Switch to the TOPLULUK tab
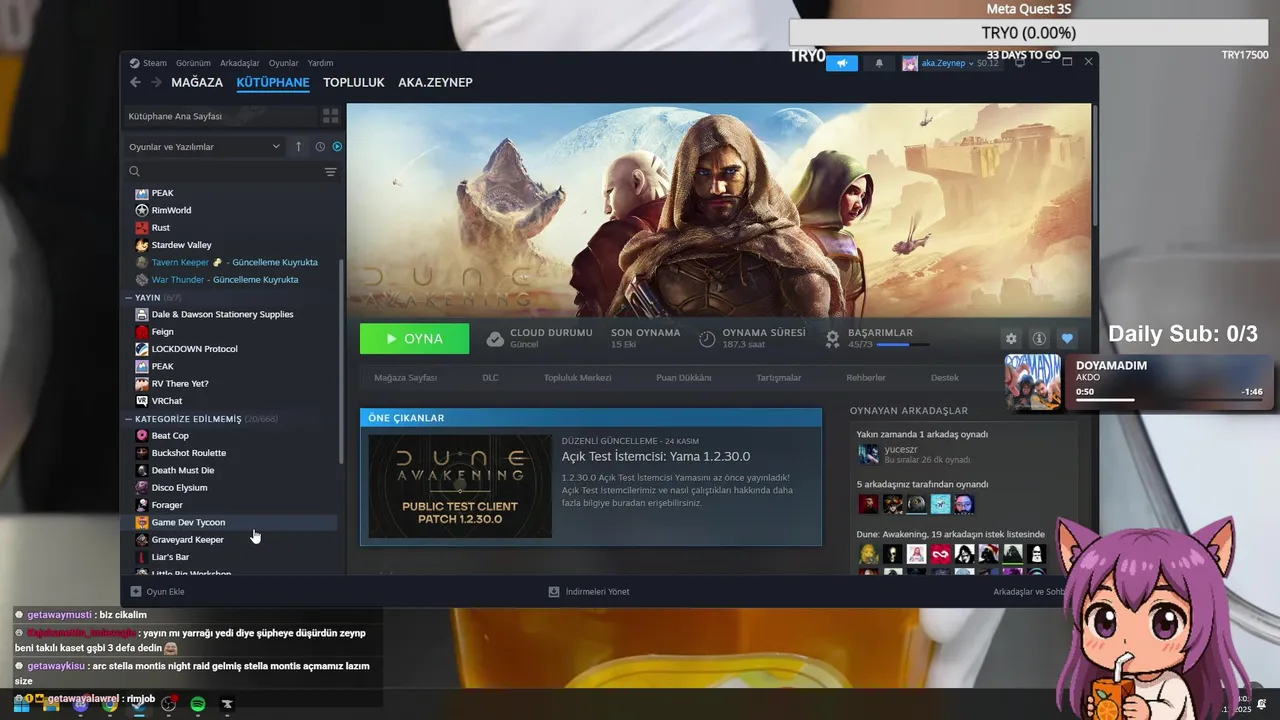This screenshot has width=1280, height=720. [354, 82]
